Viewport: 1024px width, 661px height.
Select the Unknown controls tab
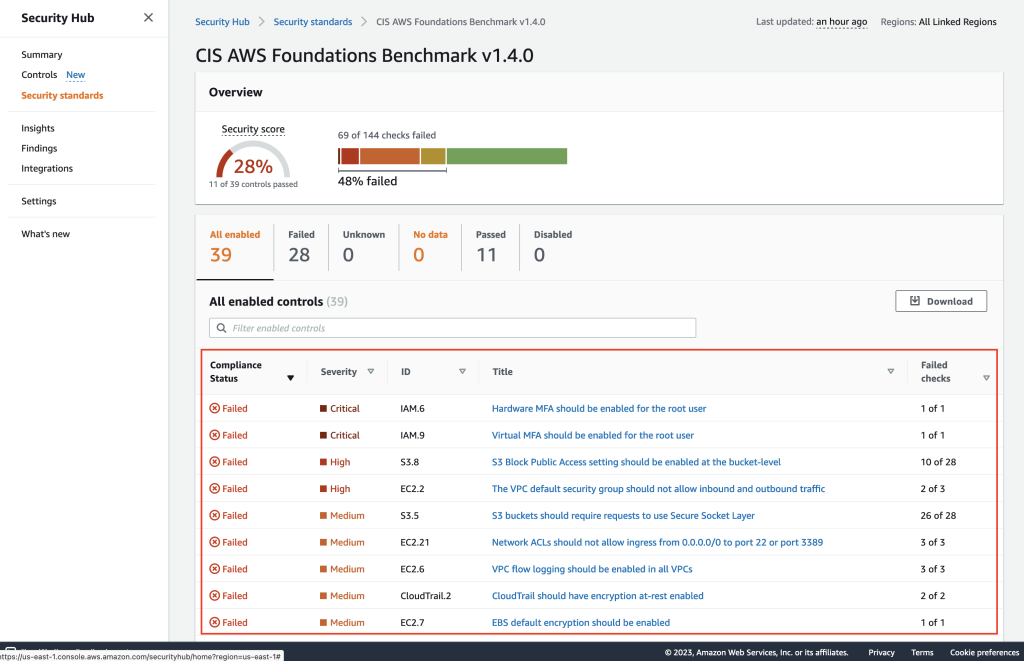pyautogui.click(x=364, y=246)
